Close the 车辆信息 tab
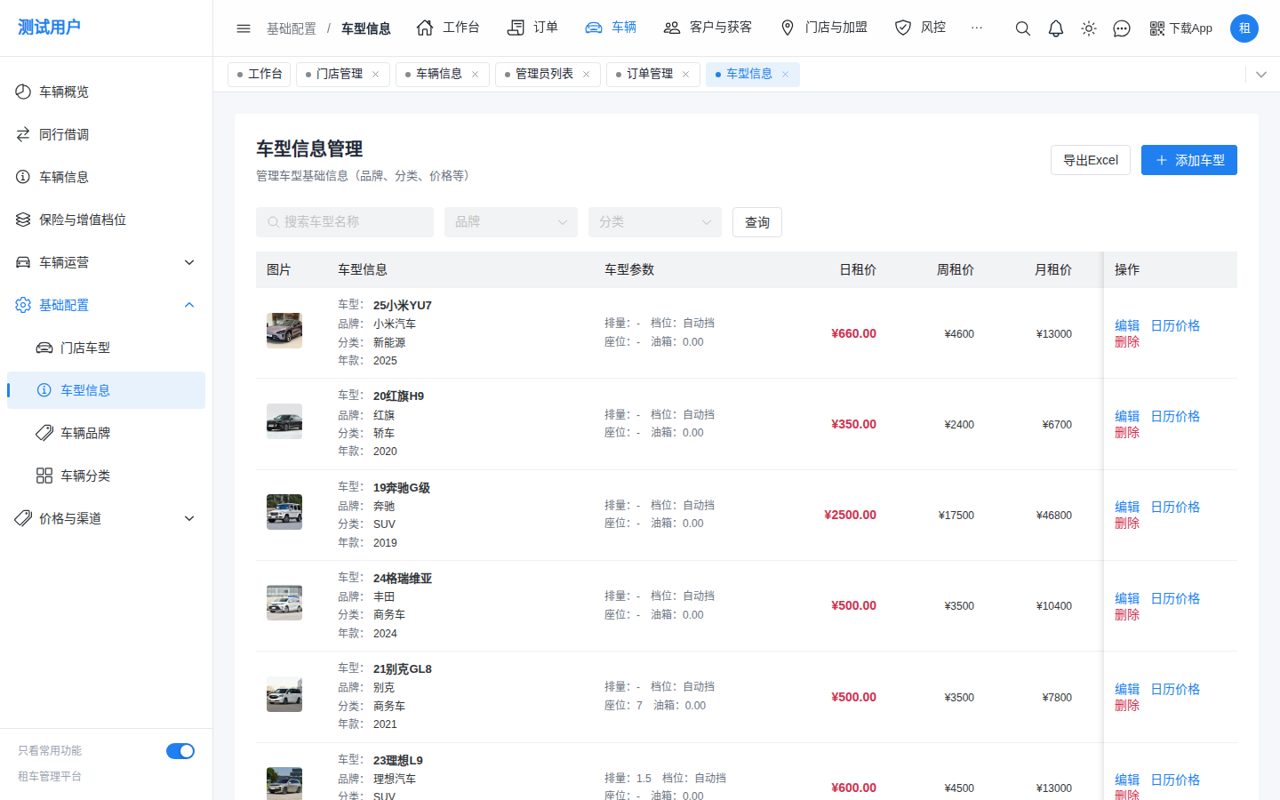This screenshot has height=800, width=1280. tap(474, 74)
